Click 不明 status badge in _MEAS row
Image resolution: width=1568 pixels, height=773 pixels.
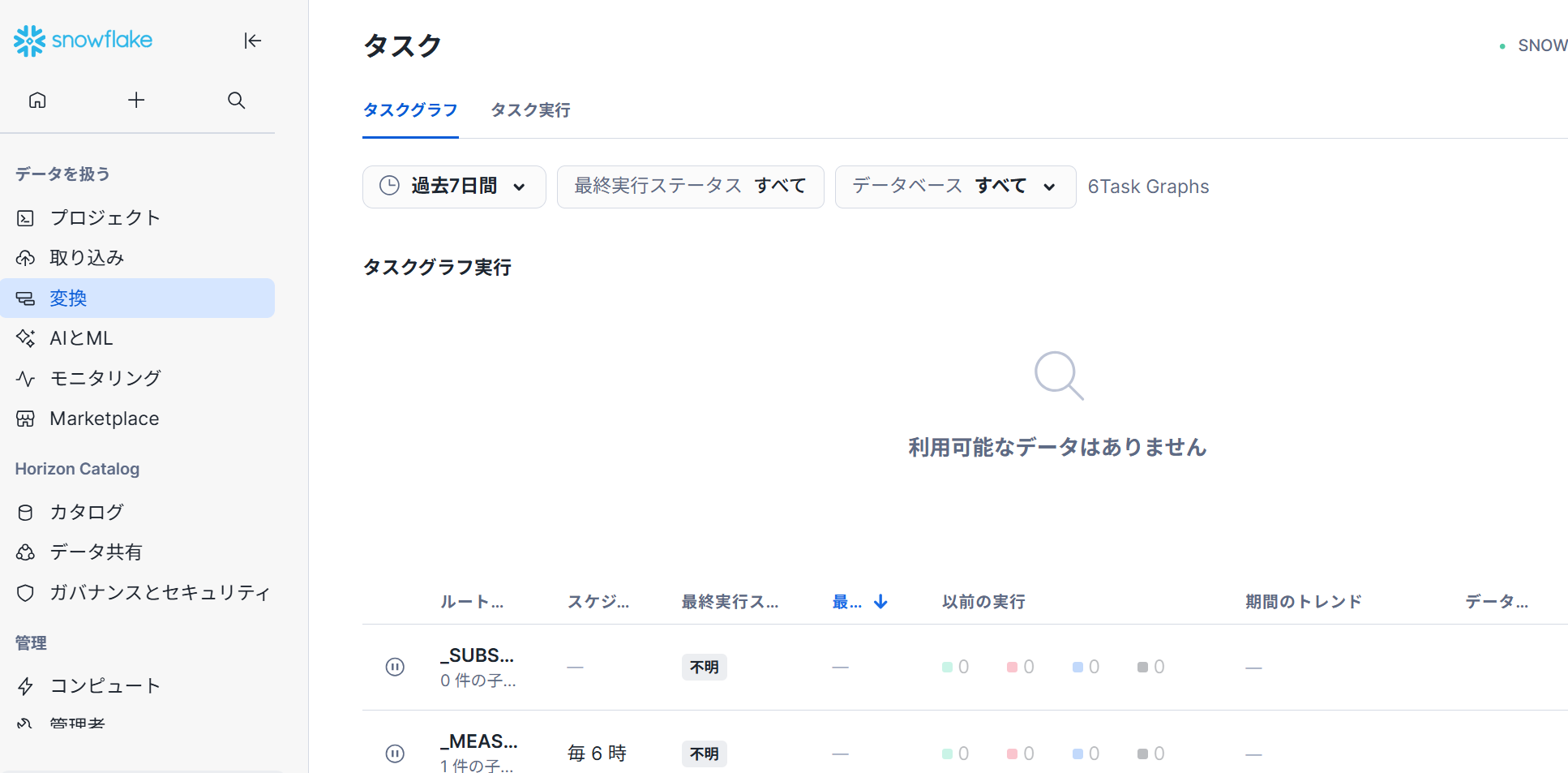click(x=705, y=754)
